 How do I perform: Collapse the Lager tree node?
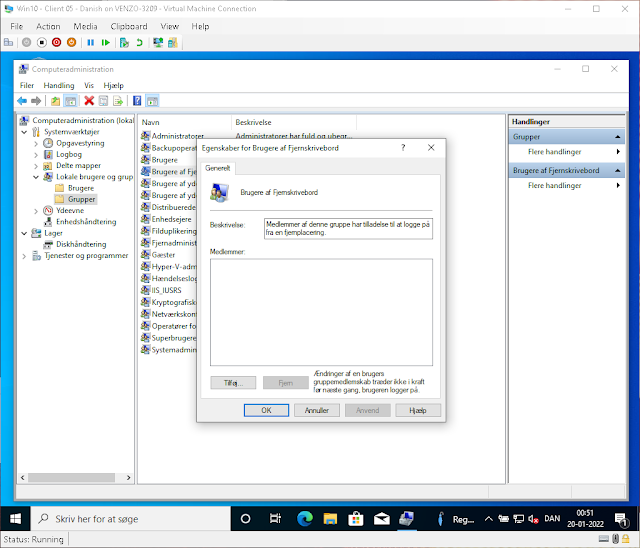(x=24, y=233)
